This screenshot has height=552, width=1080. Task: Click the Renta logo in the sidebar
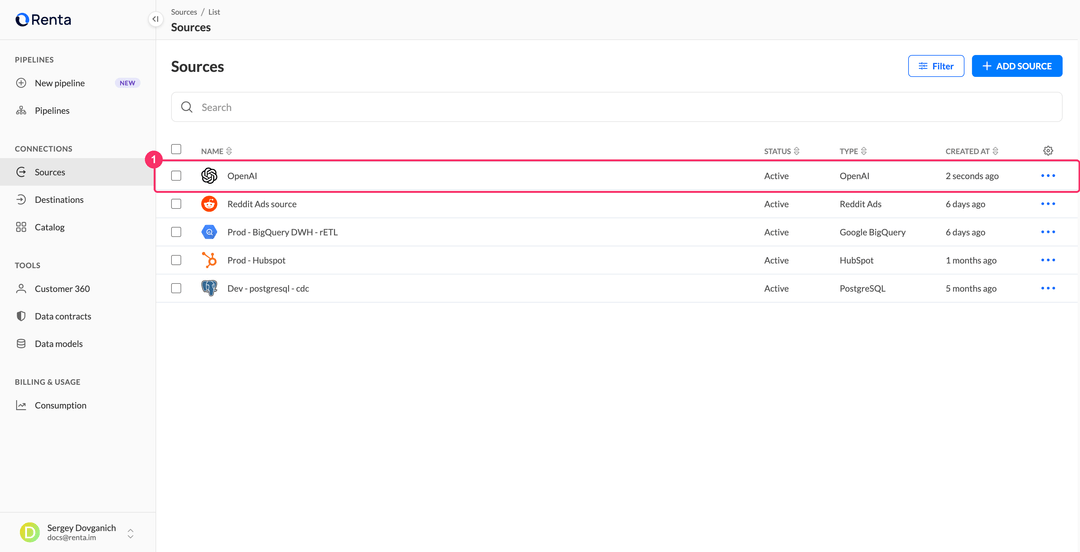coord(43,20)
